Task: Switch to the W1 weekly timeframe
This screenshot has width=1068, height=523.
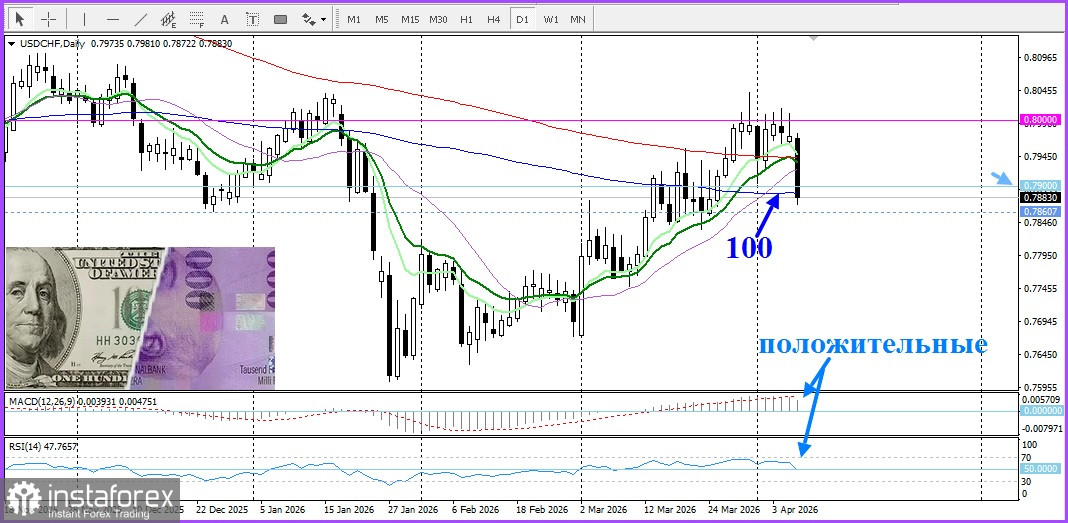Action: (x=550, y=19)
